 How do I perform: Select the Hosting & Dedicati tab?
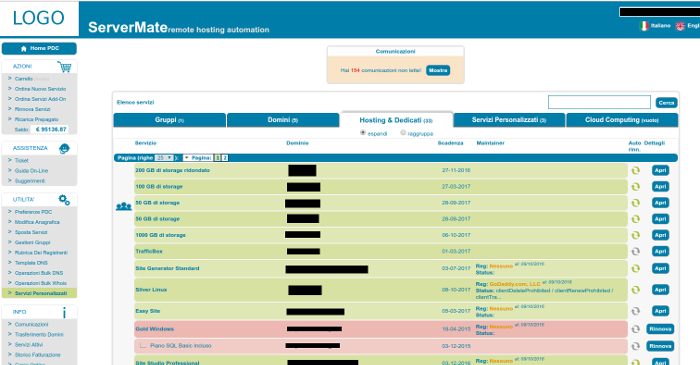(396, 120)
